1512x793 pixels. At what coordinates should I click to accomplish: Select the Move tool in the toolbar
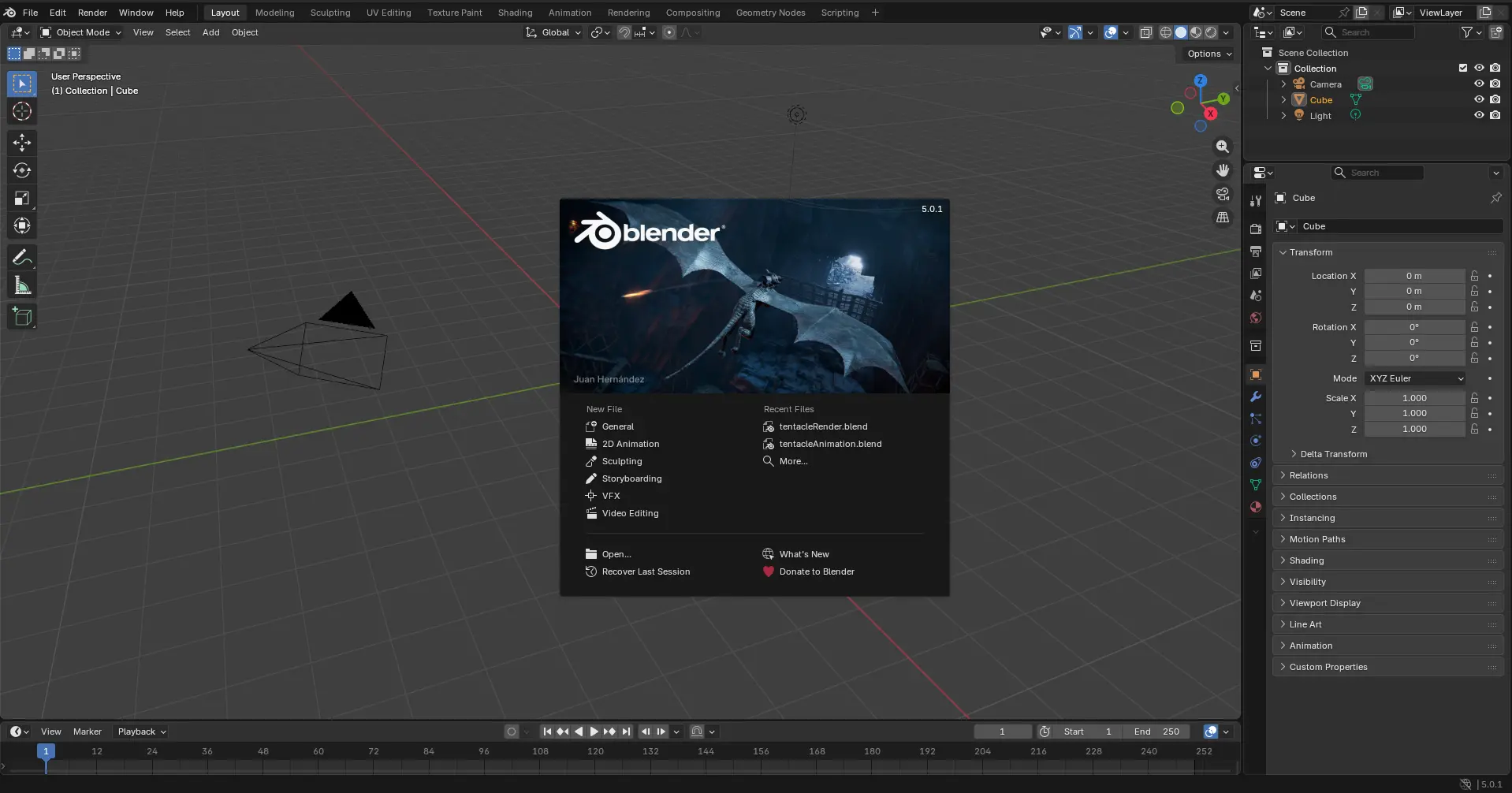(22, 143)
